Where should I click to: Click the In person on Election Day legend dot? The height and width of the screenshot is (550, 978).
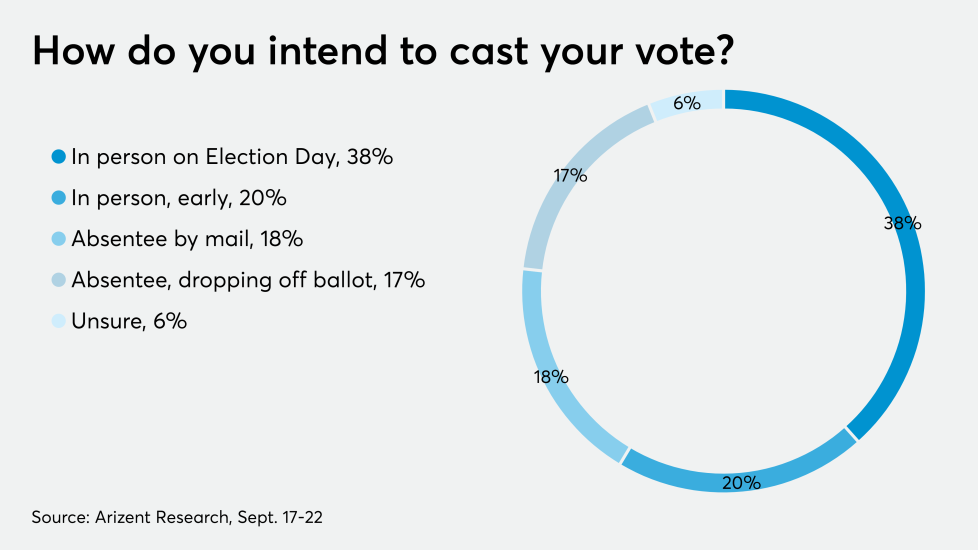(x=58, y=157)
